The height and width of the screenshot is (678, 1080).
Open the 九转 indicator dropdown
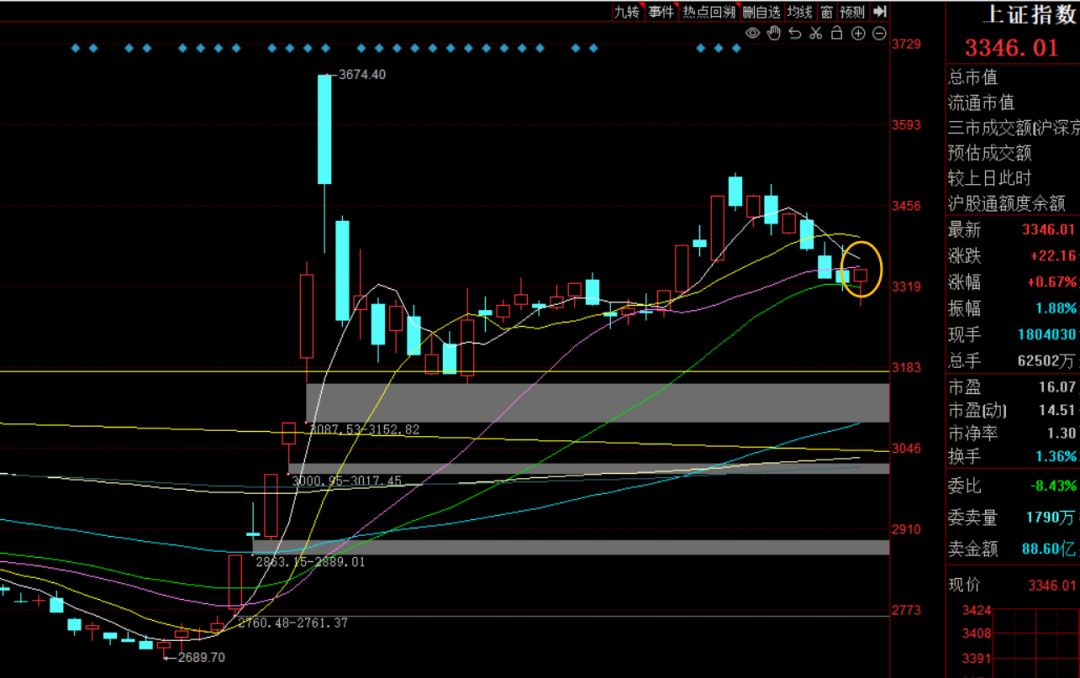tap(627, 12)
